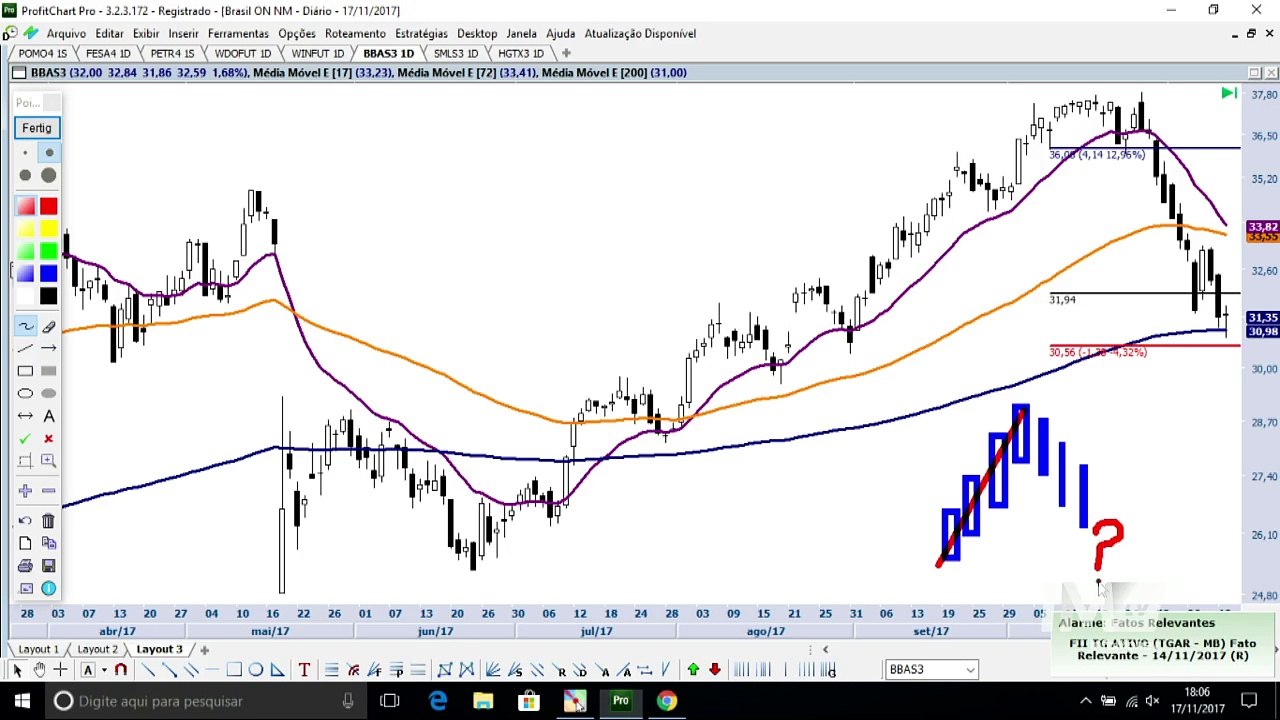Select the hand pan tool

pos(39,670)
